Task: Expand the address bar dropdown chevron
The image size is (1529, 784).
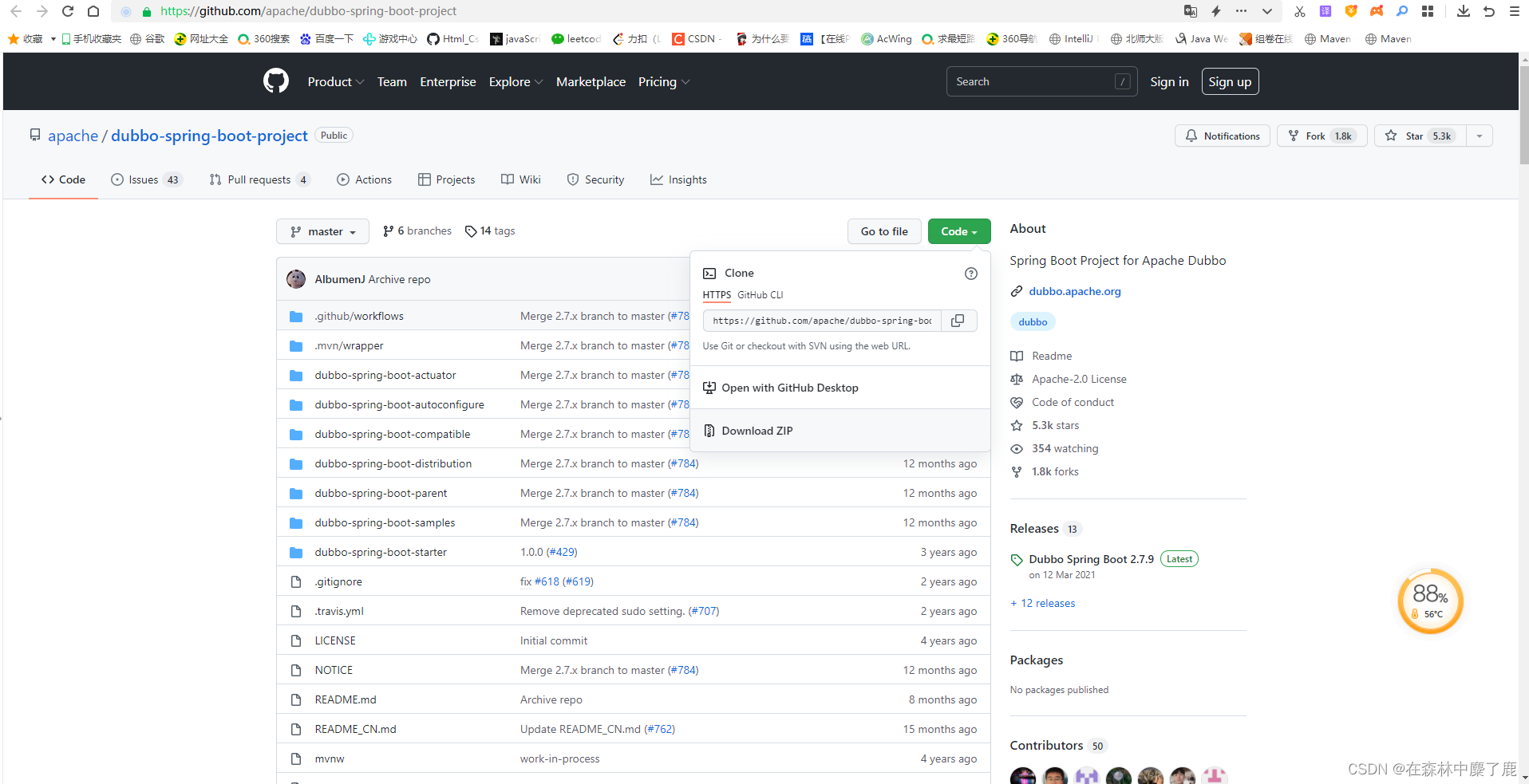Action: [x=1267, y=11]
